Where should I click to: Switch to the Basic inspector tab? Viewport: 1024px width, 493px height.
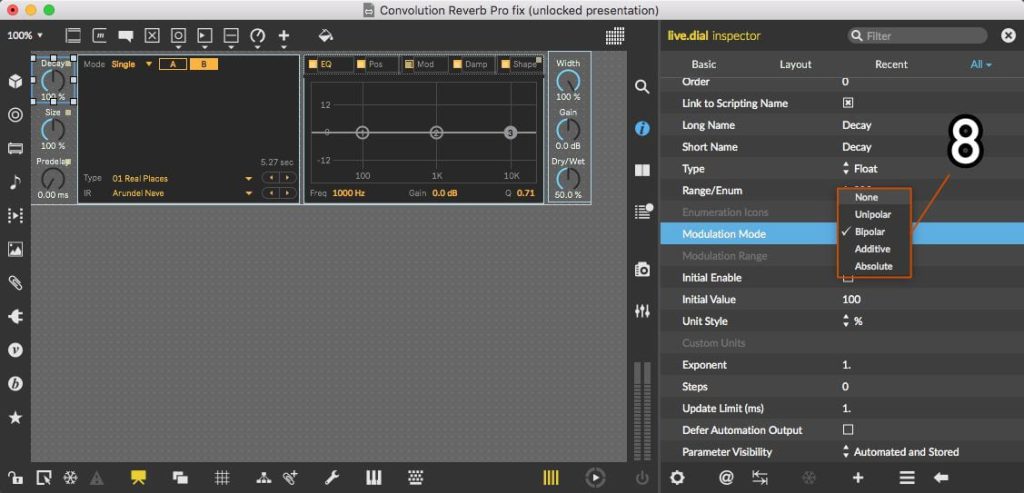point(703,64)
